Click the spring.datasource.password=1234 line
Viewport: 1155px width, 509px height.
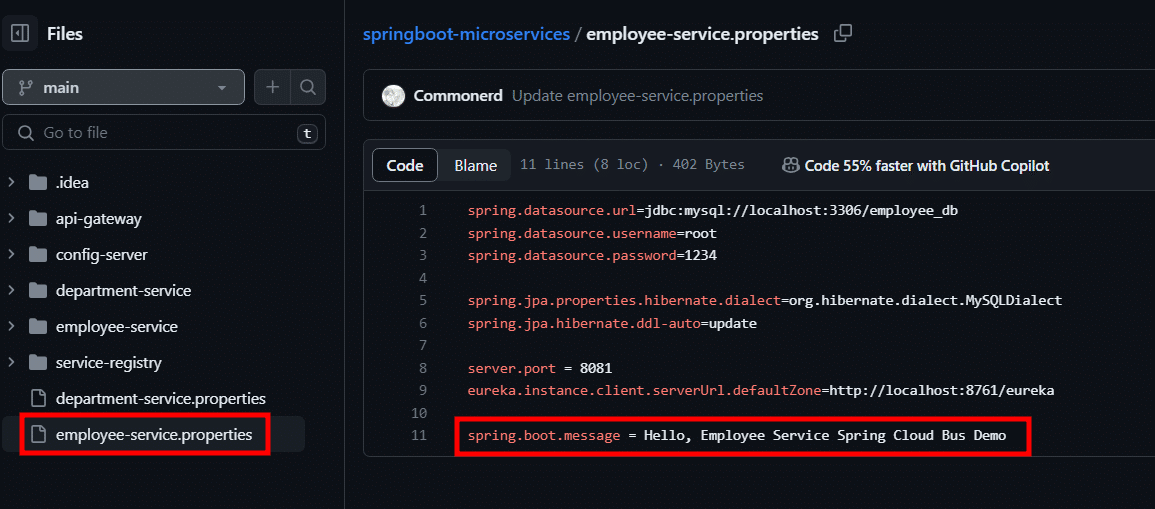(591, 256)
